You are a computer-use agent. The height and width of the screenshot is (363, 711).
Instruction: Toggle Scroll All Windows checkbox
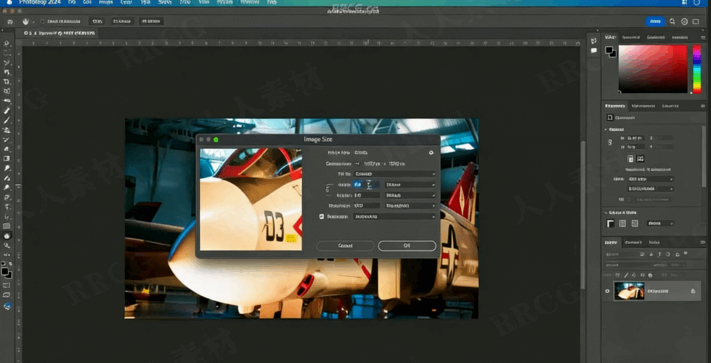click(43, 21)
